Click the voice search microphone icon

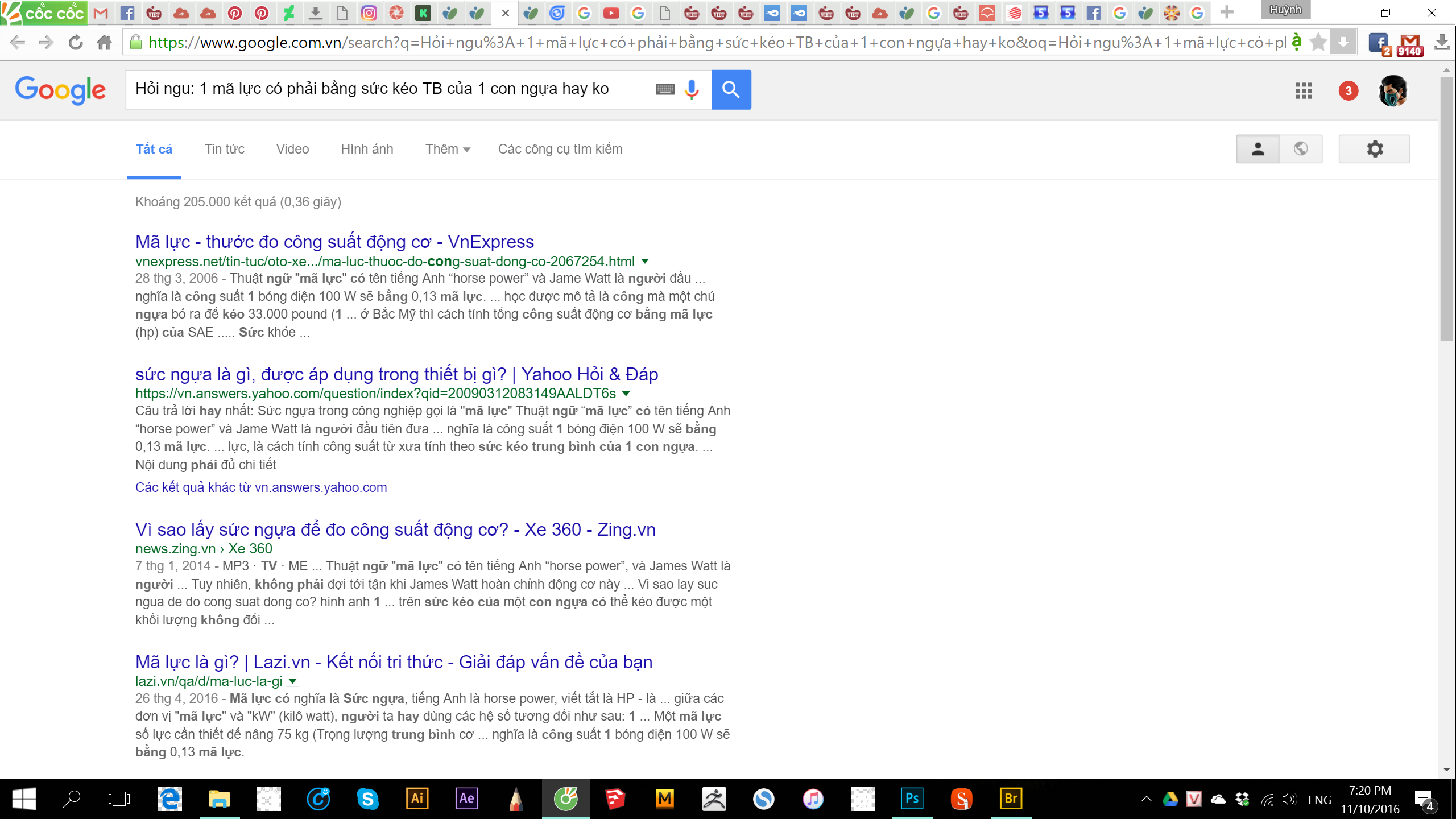(x=692, y=89)
